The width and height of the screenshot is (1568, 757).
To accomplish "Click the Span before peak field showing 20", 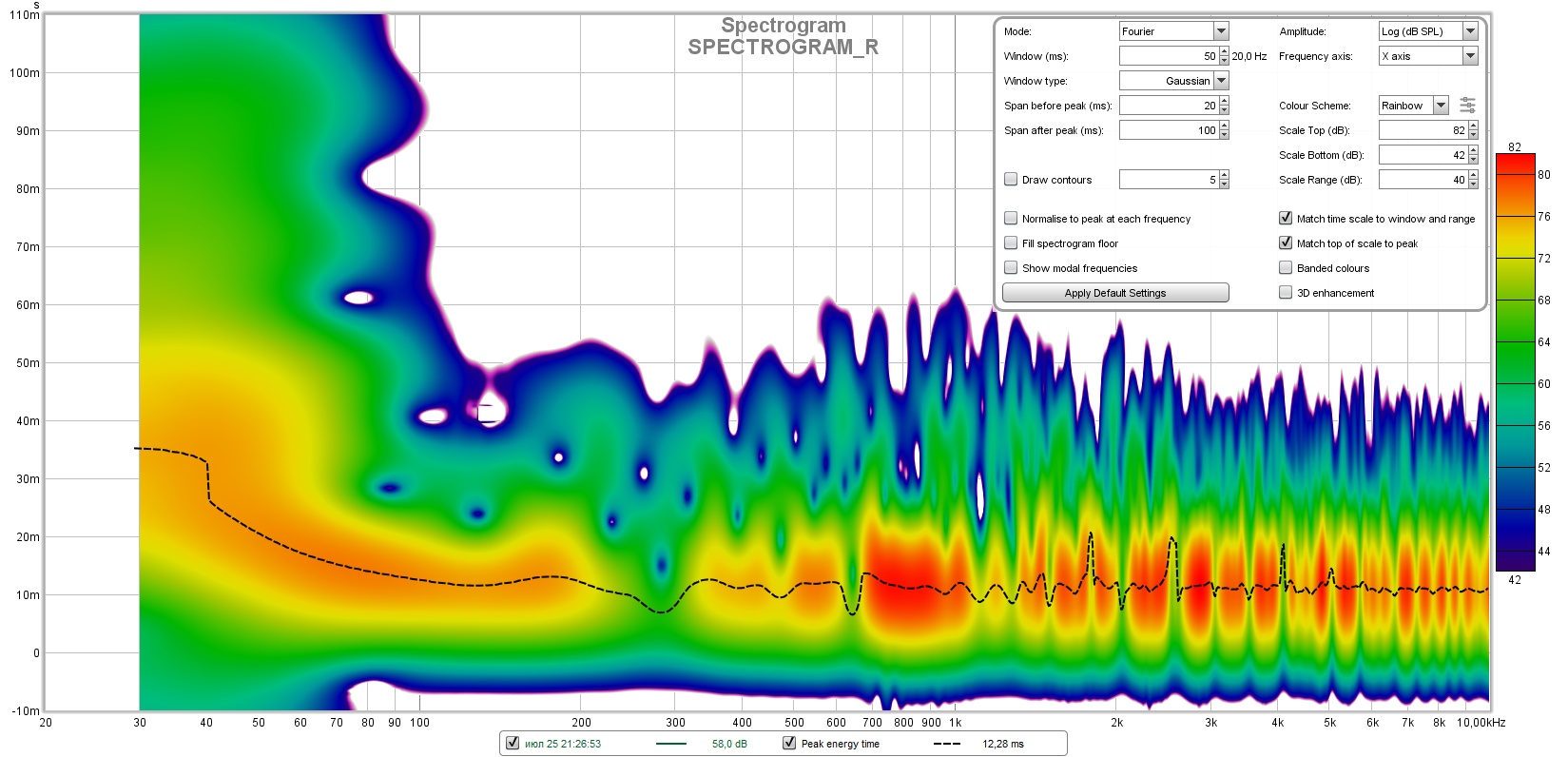I will click(1169, 106).
